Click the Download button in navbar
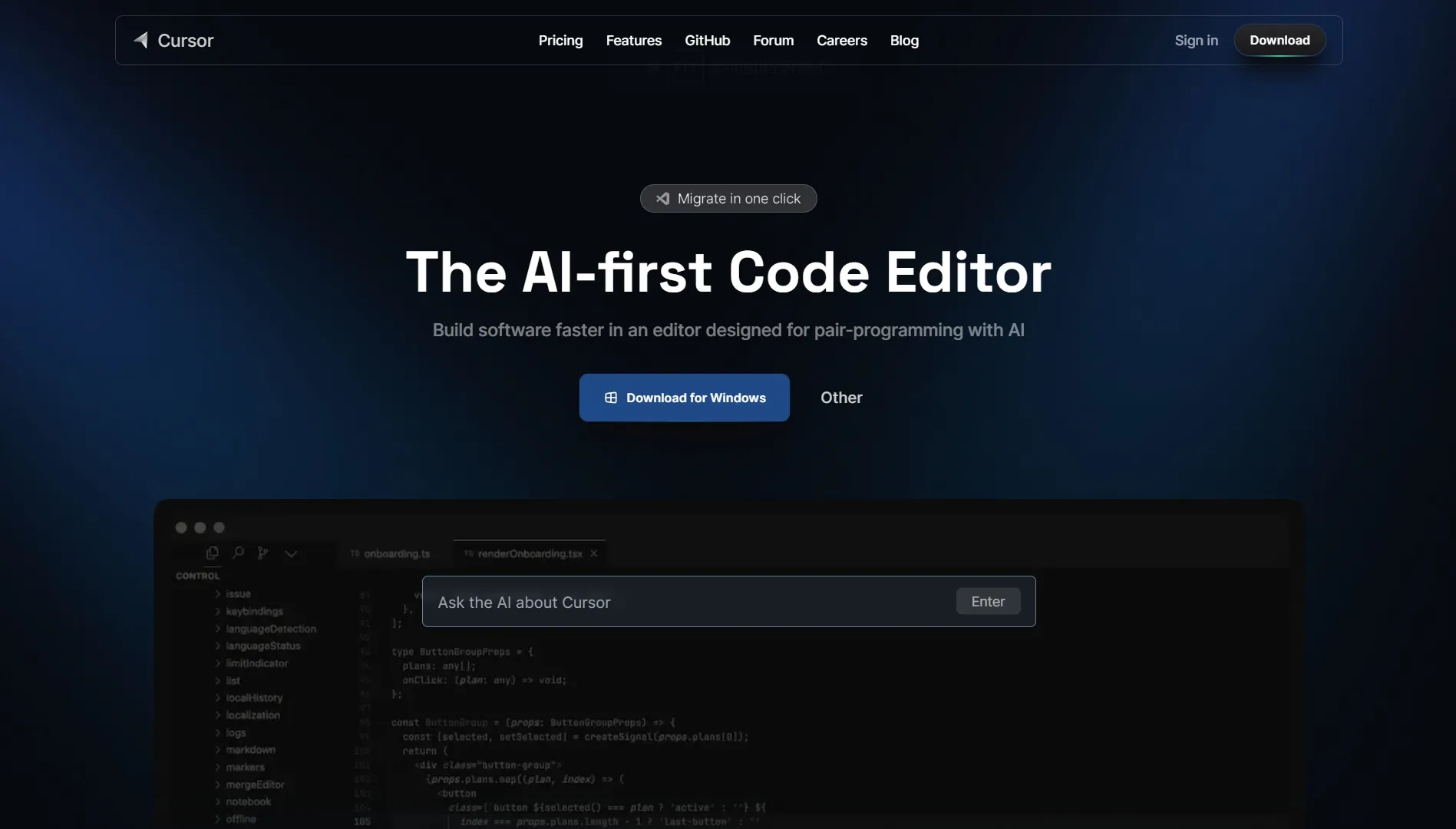Screen dimensions: 1456x829 (x=1279, y=40)
